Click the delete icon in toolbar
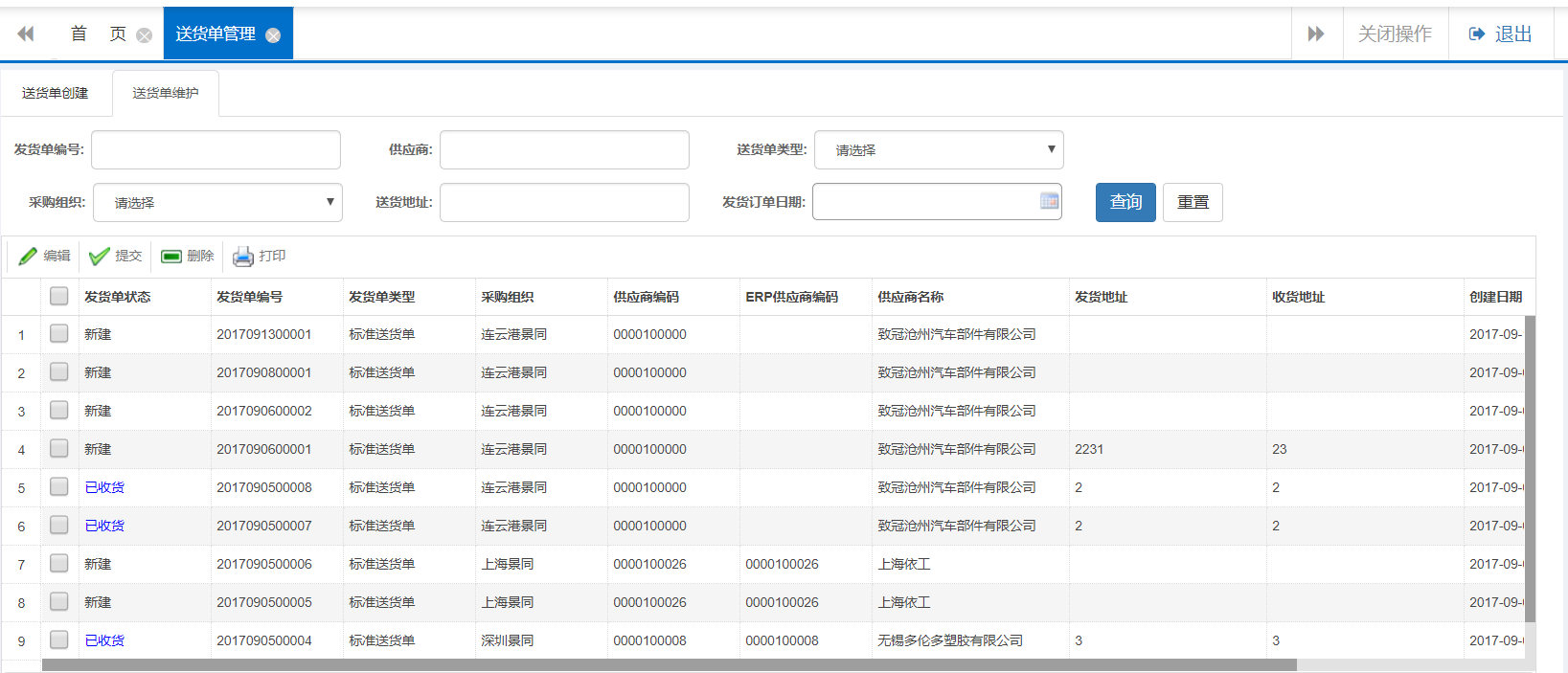 [171, 257]
